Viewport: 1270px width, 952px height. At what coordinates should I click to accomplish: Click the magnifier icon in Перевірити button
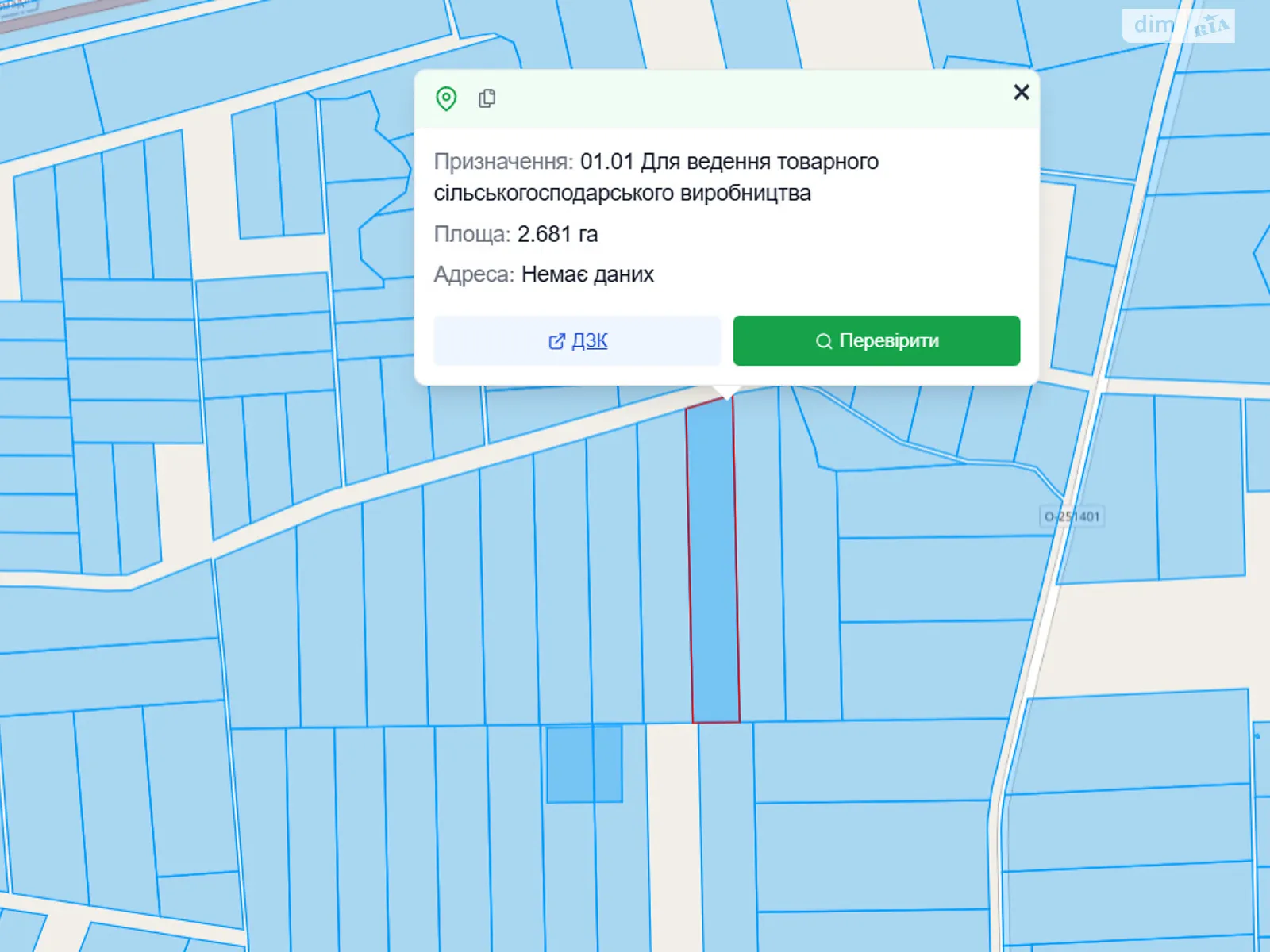(824, 341)
